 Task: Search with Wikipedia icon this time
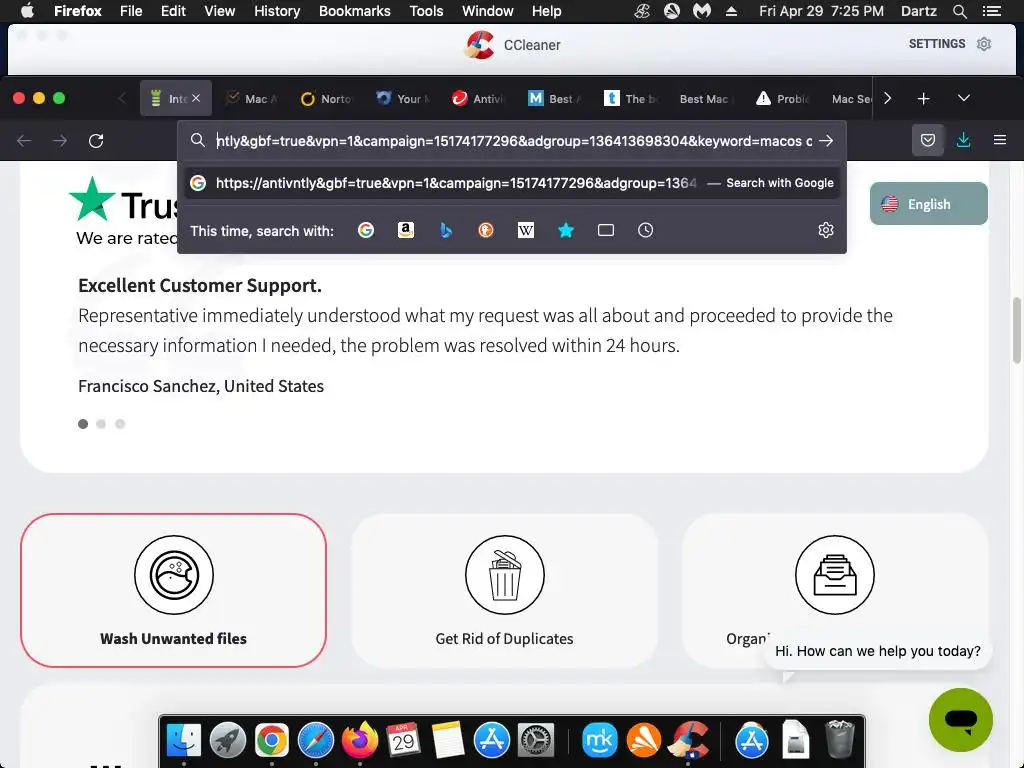tap(526, 231)
